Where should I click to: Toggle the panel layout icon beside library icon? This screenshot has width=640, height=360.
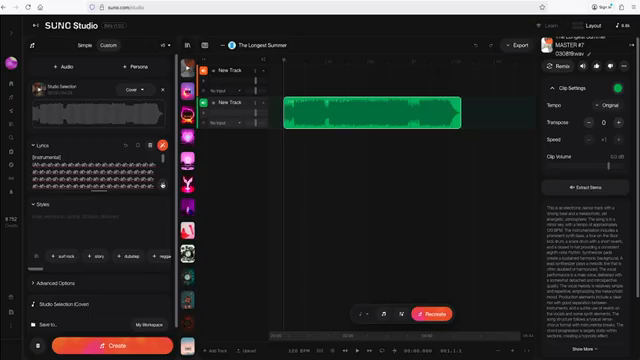click(x=205, y=45)
